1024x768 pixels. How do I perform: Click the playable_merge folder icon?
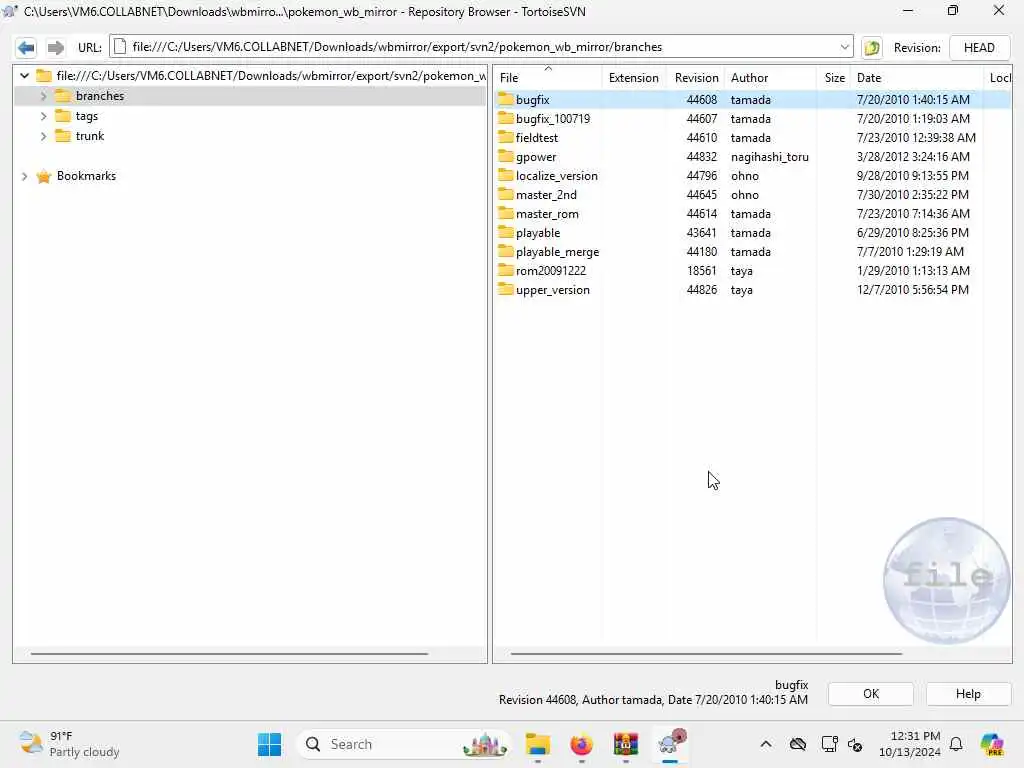[505, 251]
